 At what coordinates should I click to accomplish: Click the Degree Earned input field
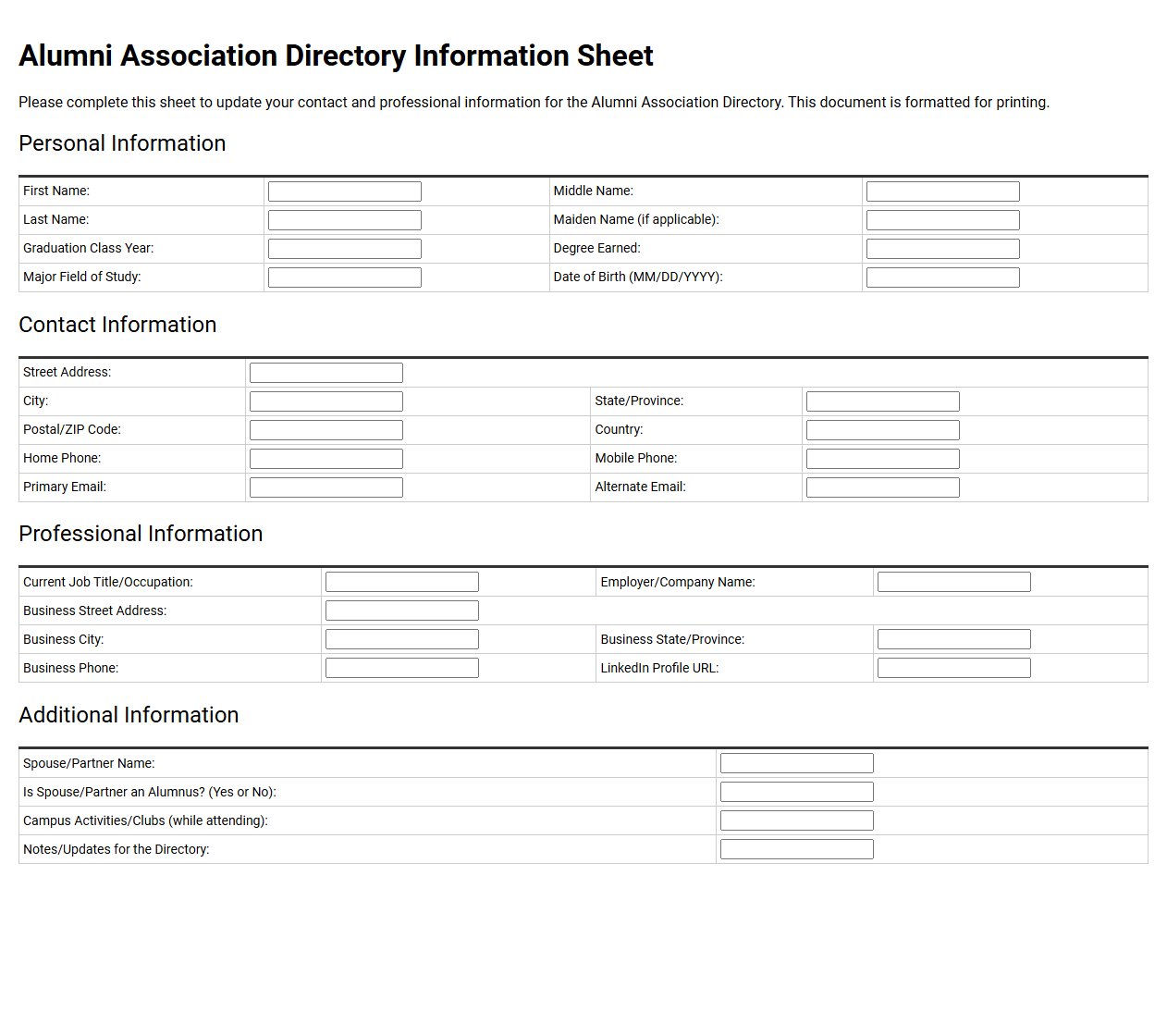[x=943, y=249]
